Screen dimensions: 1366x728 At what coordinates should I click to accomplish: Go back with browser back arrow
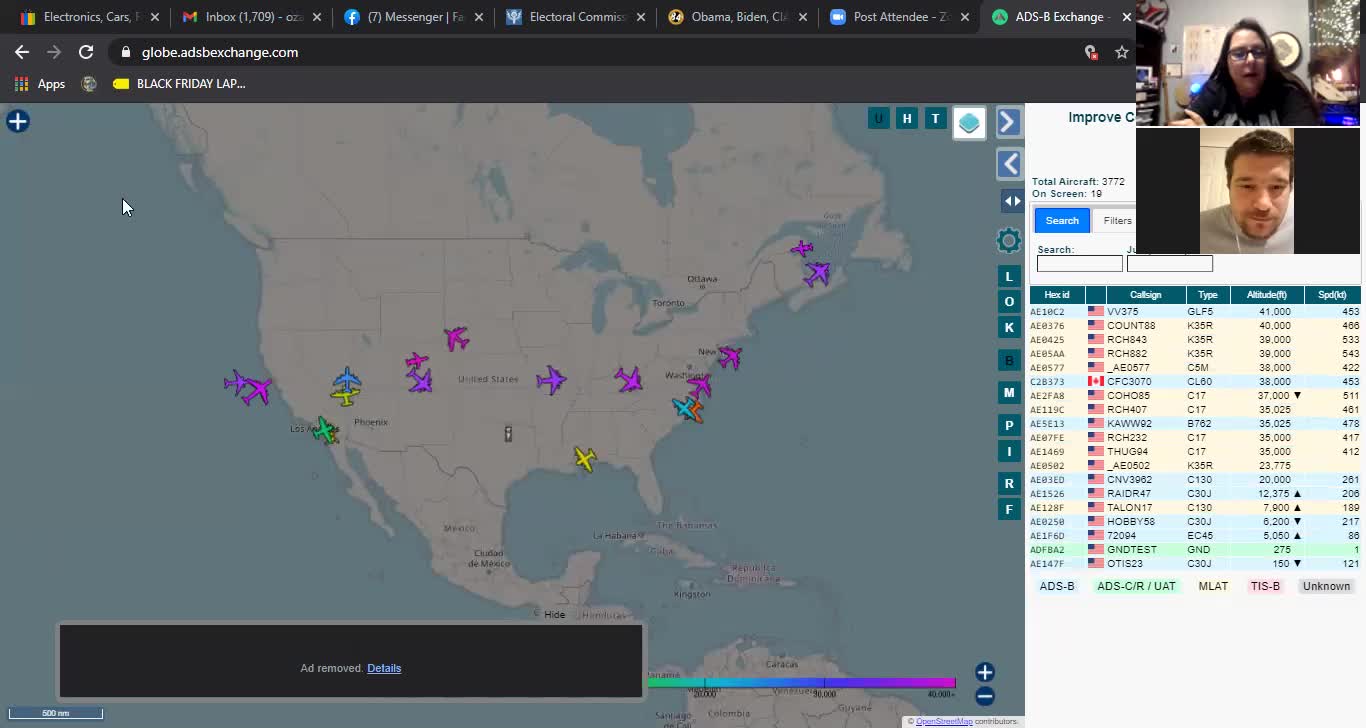tap(22, 52)
